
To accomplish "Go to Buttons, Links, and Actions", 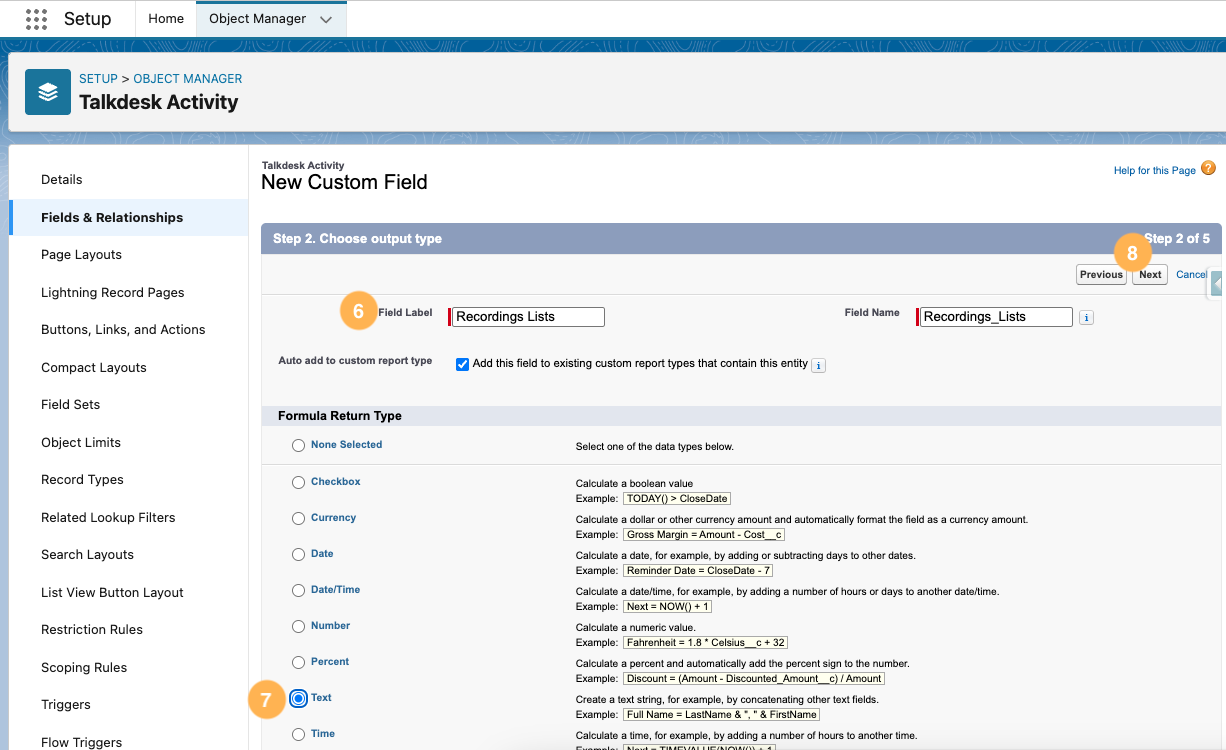I will tap(123, 330).
